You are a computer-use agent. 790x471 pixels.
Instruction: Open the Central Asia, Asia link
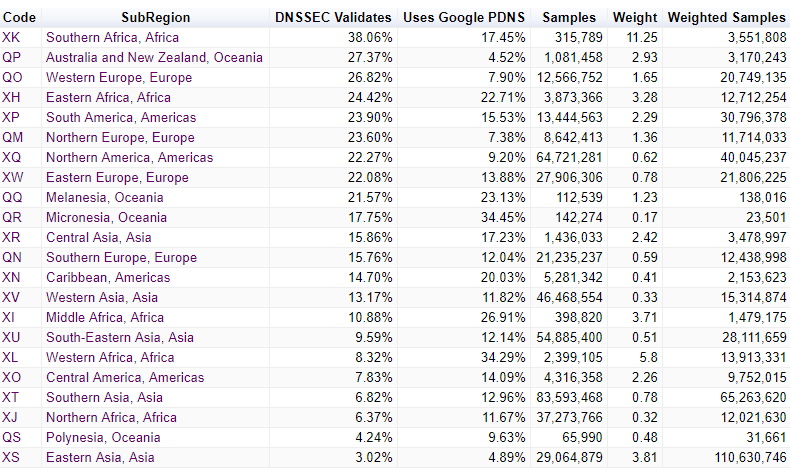(x=99, y=237)
